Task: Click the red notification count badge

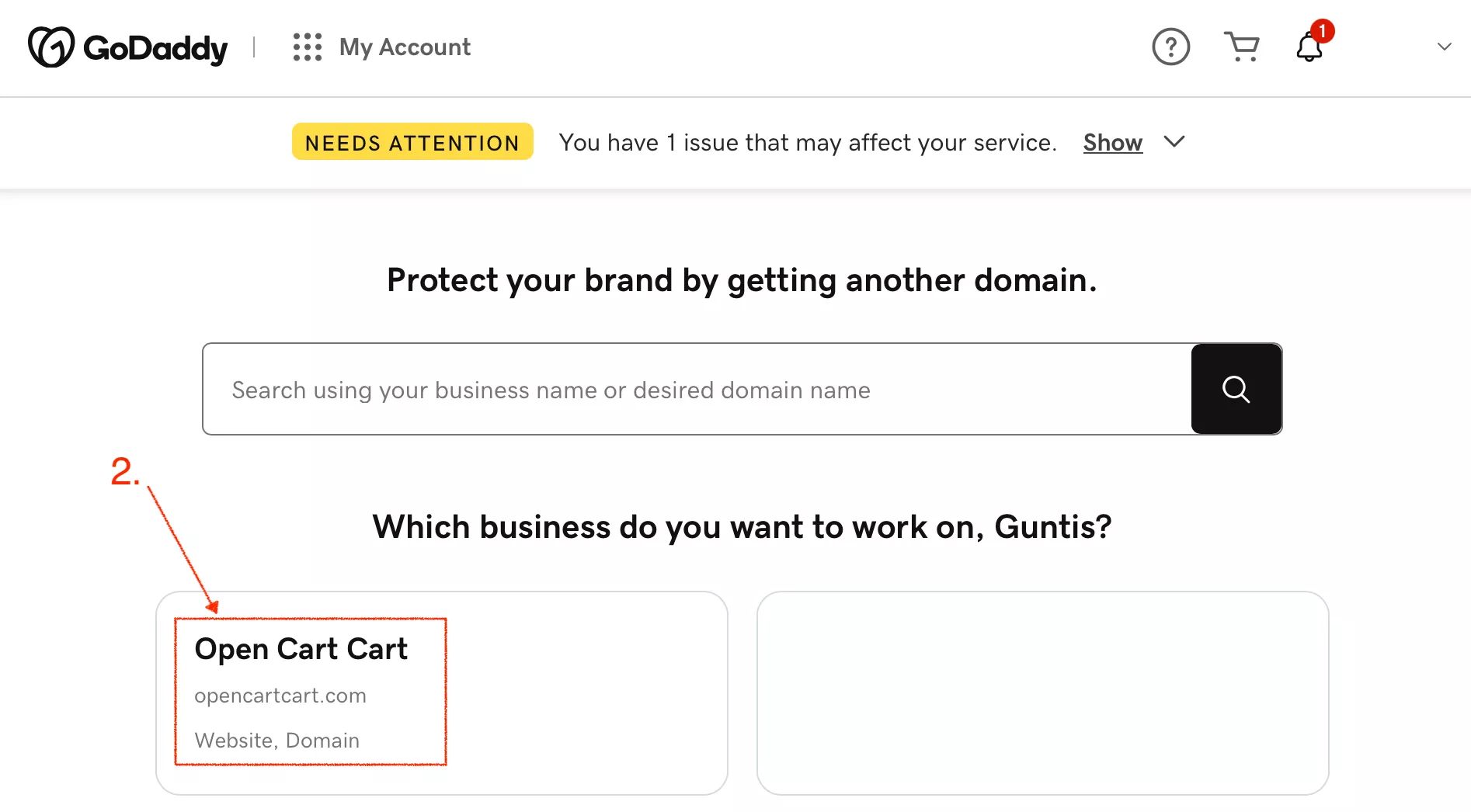Action: [1322, 31]
